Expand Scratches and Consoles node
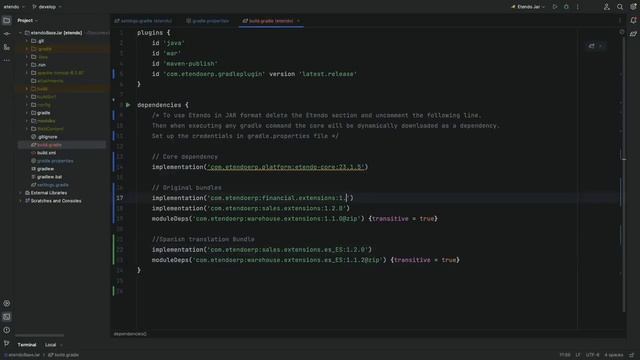The width and height of the screenshot is (640, 360). coord(20,201)
